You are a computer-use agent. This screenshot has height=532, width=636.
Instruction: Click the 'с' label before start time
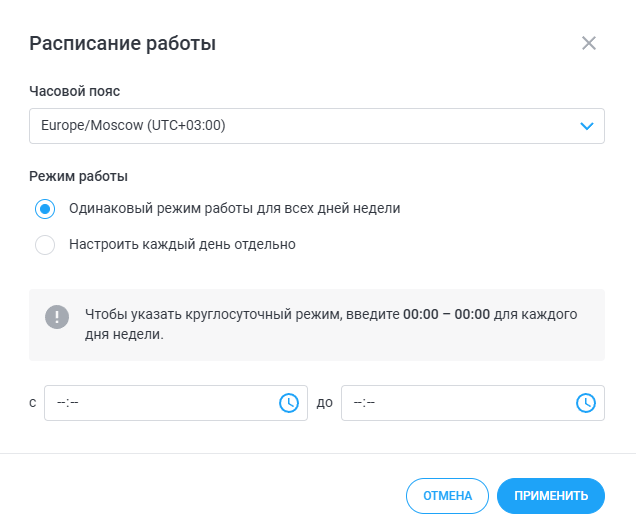33,403
